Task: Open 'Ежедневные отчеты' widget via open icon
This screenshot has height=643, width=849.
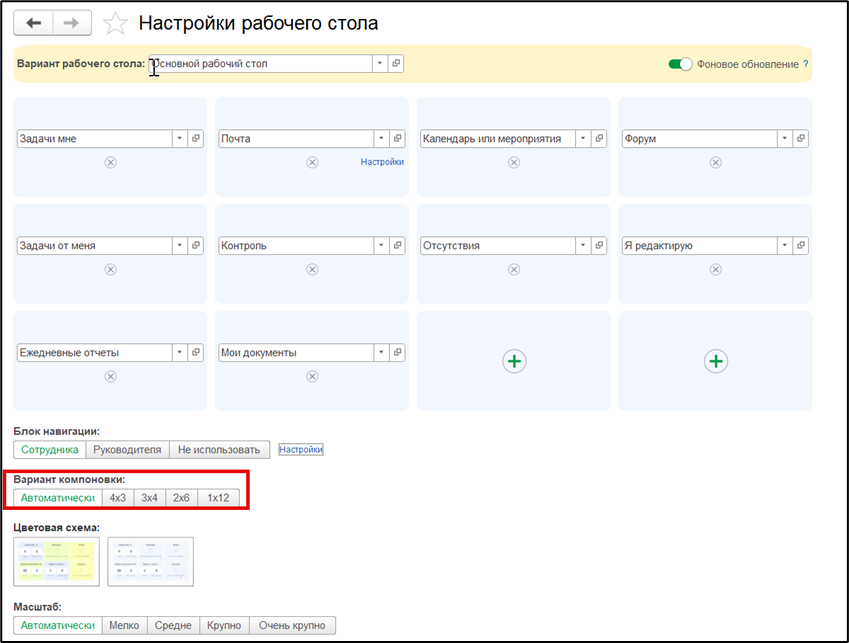Action: click(x=196, y=352)
